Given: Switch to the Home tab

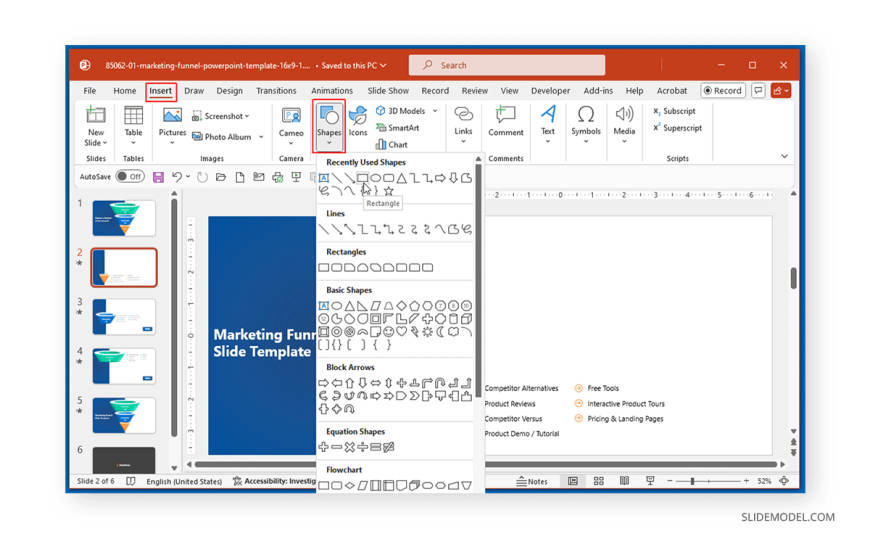Looking at the screenshot, I should (x=124, y=90).
